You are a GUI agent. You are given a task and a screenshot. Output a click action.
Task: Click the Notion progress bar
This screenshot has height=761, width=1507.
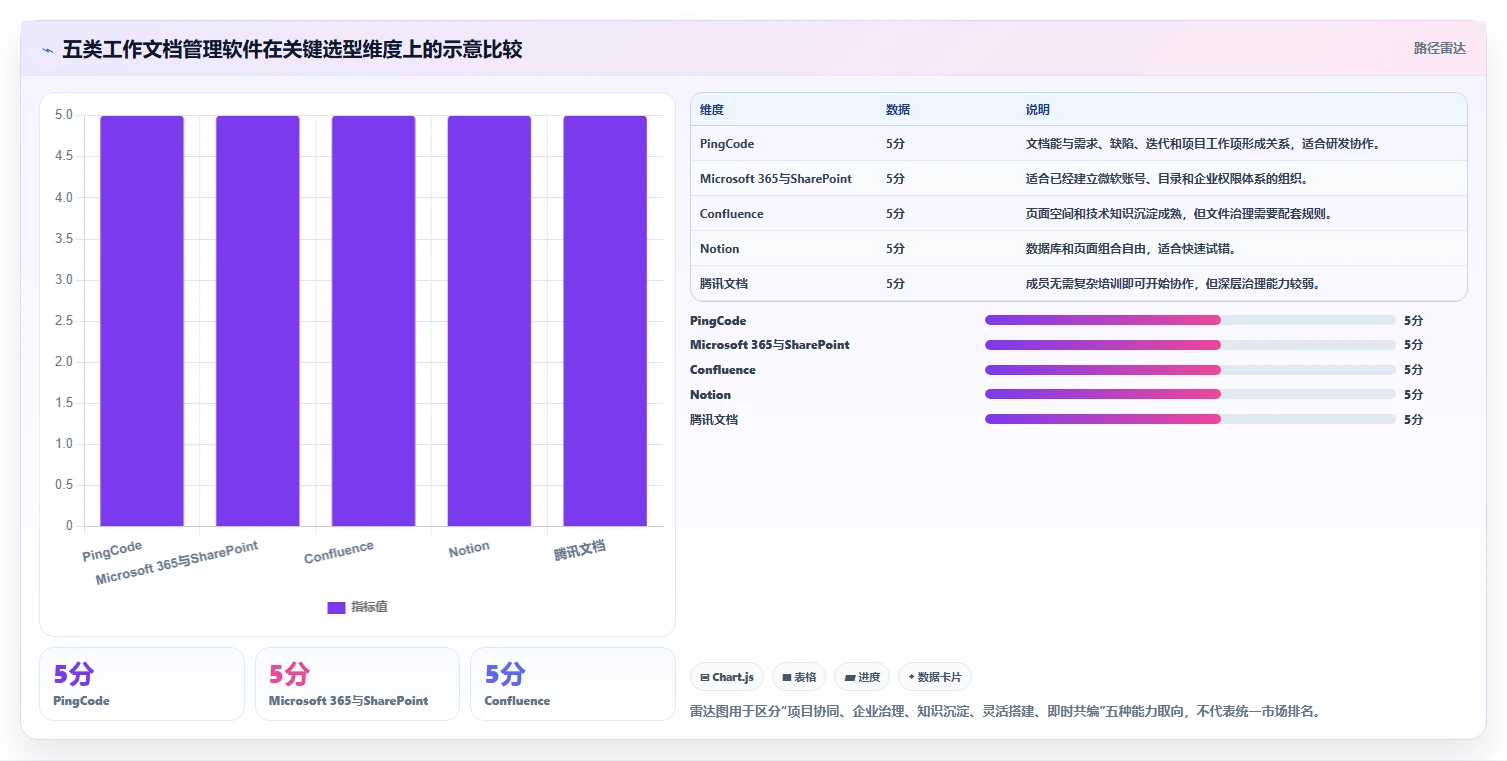click(1190, 394)
